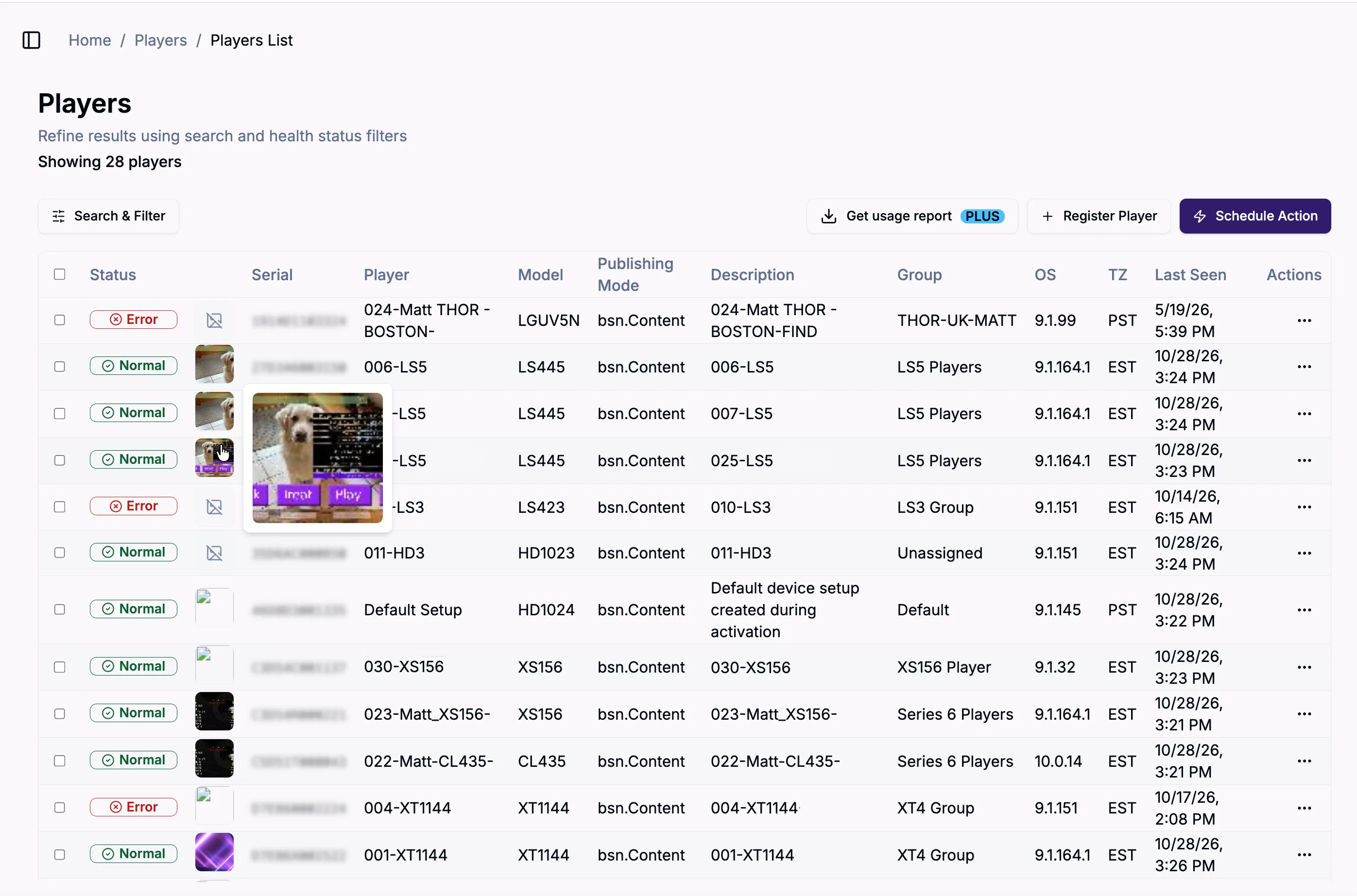Screen dimensions: 1357x896
Task: Go to Players breadcrumb
Action: 161,40
